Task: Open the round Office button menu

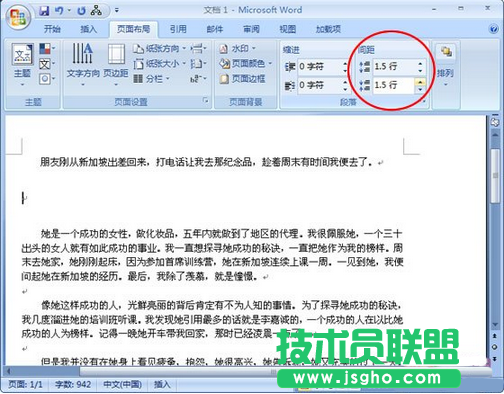Action: click(18, 17)
